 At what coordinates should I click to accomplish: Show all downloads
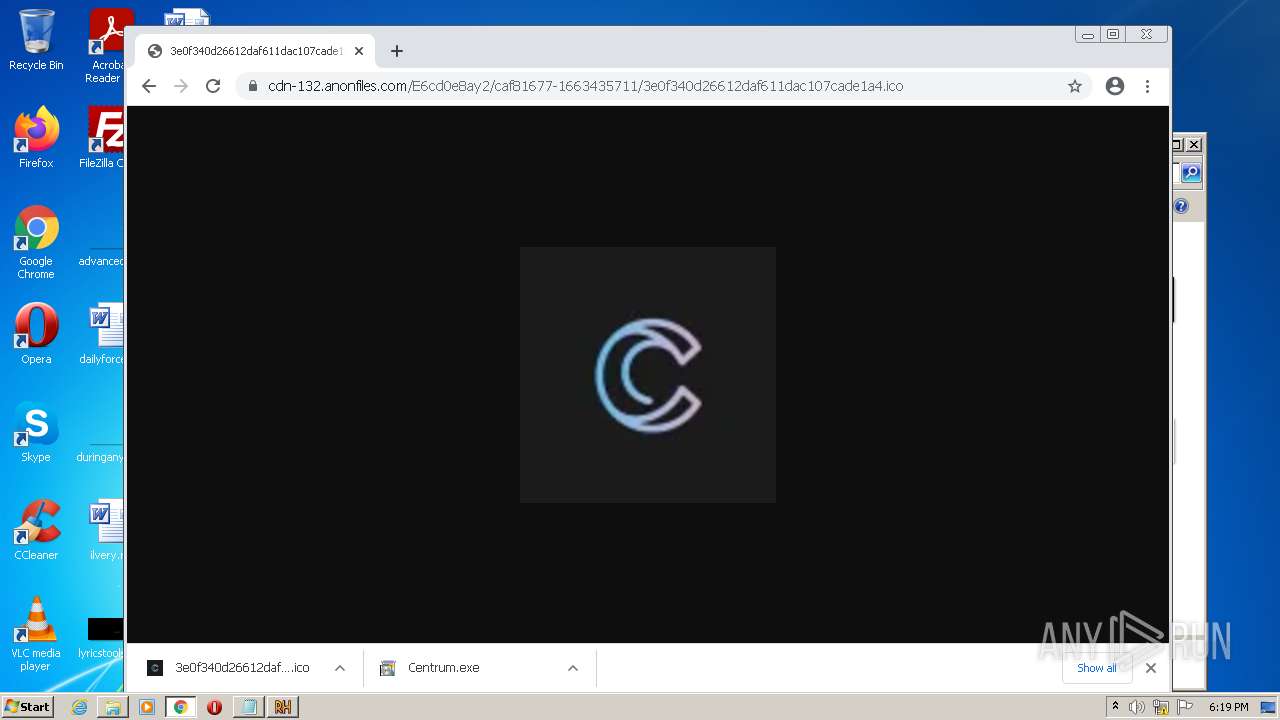[1097, 668]
